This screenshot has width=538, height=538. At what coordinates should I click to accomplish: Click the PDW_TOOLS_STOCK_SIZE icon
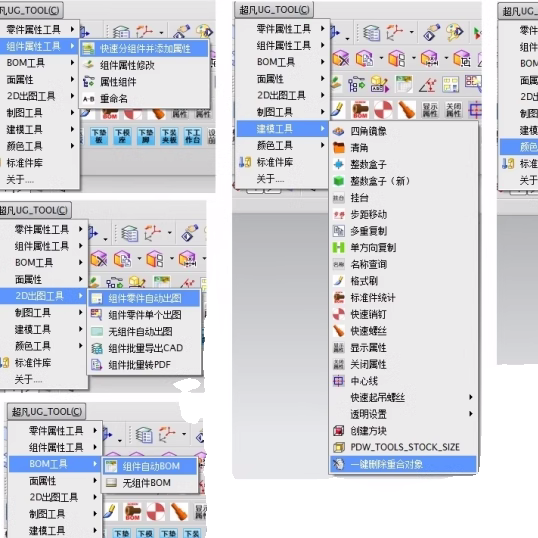click(x=339, y=447)
